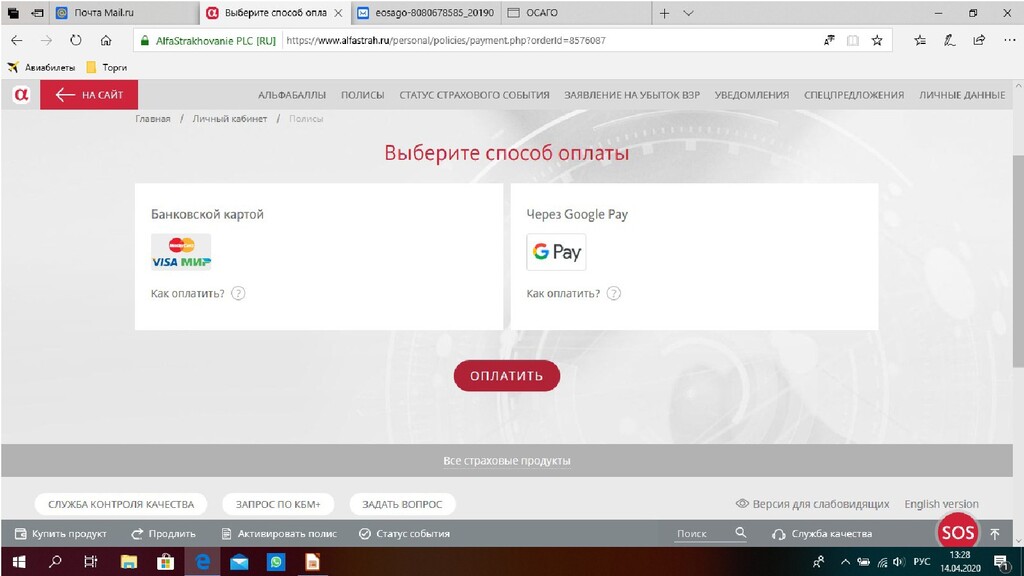Screen dimensions: 1024x576
Task: Click Продлить in bottom bar
Action: (163, 534)
